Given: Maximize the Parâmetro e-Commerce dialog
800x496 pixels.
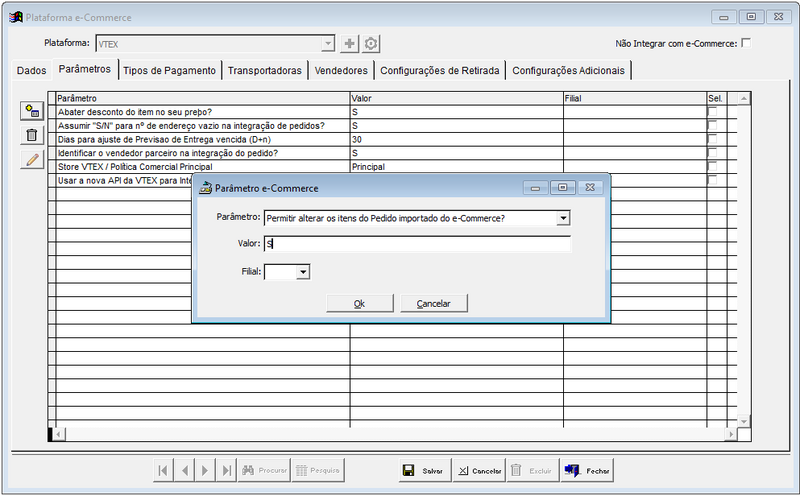Looking at the screenshot, I should tap(563, 188).
